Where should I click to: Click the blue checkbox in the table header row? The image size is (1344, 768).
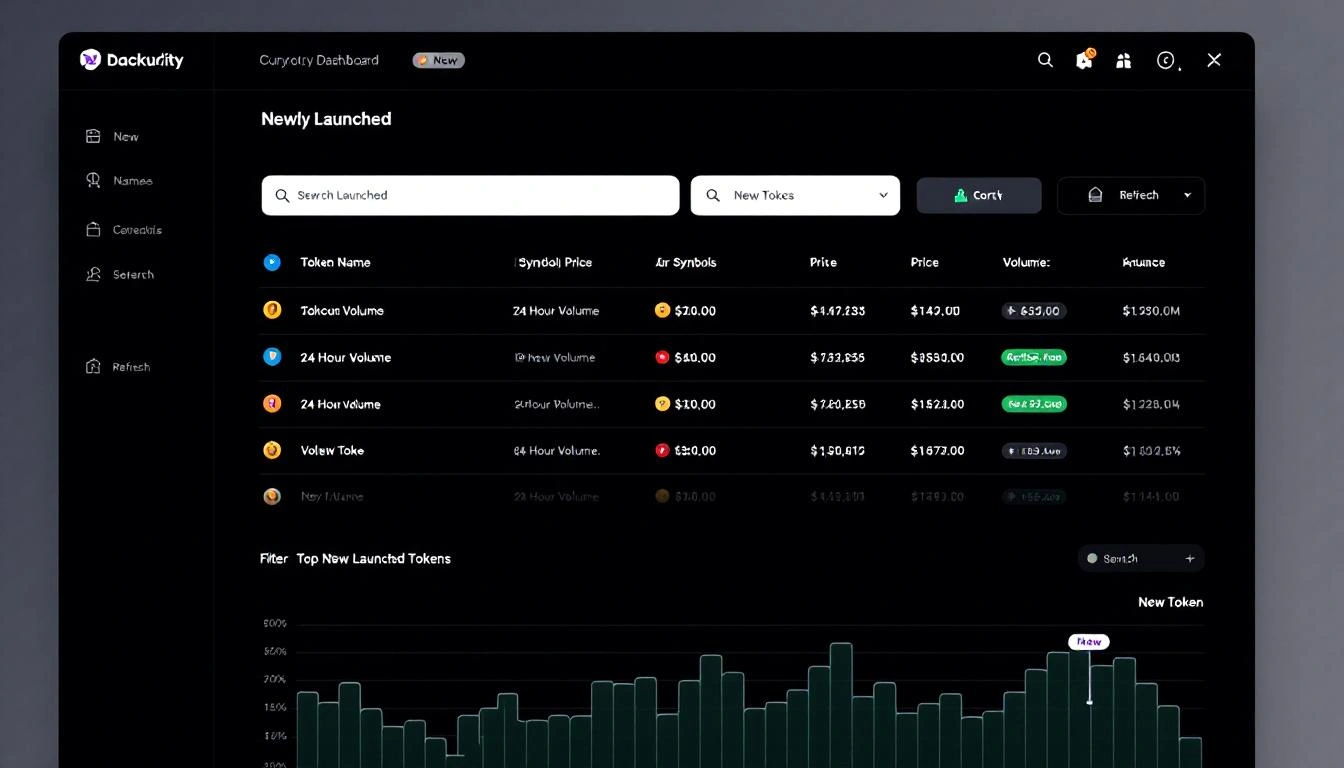(271, 262)
